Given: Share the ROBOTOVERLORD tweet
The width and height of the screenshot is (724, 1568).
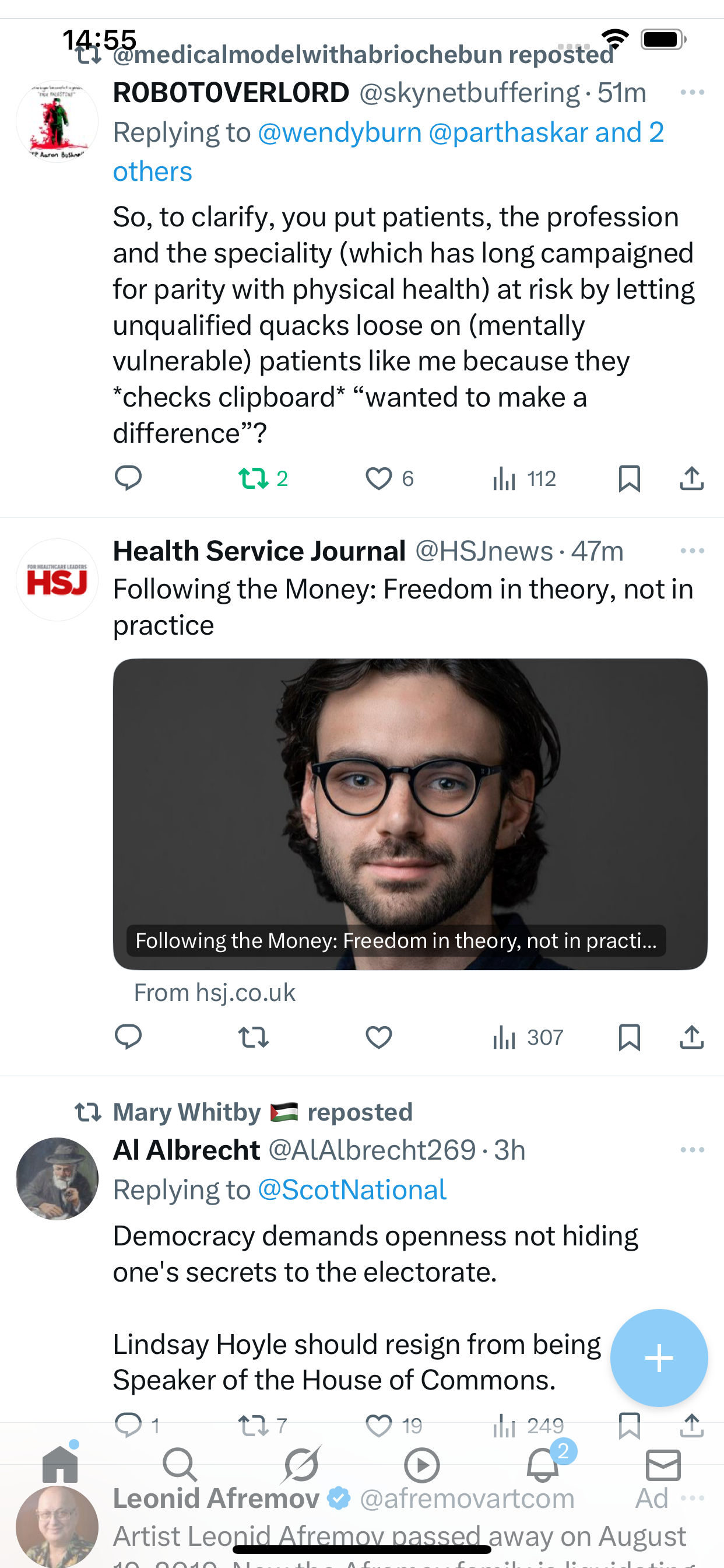Looking at the screenshot, I should point(692,478).
